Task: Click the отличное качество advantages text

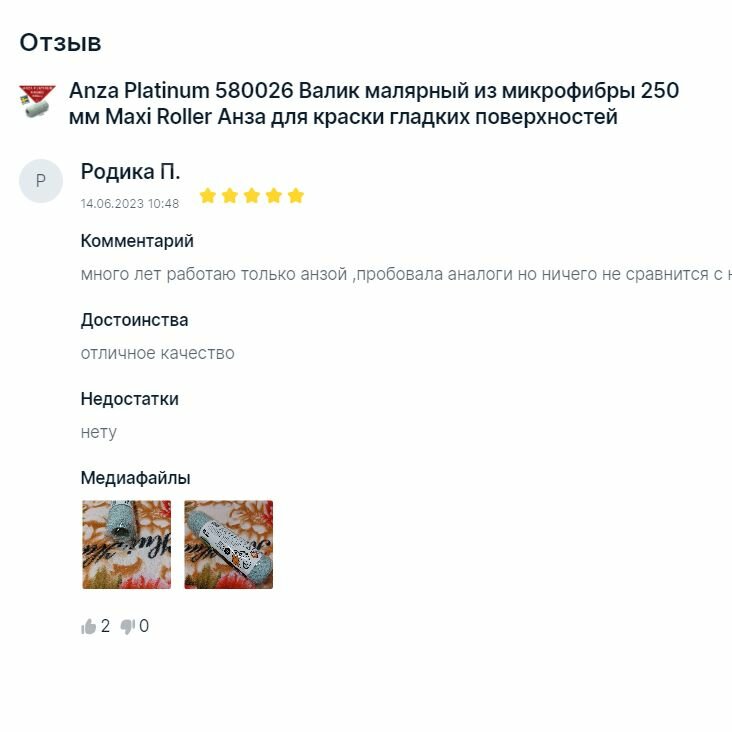Action: (158, 353)
